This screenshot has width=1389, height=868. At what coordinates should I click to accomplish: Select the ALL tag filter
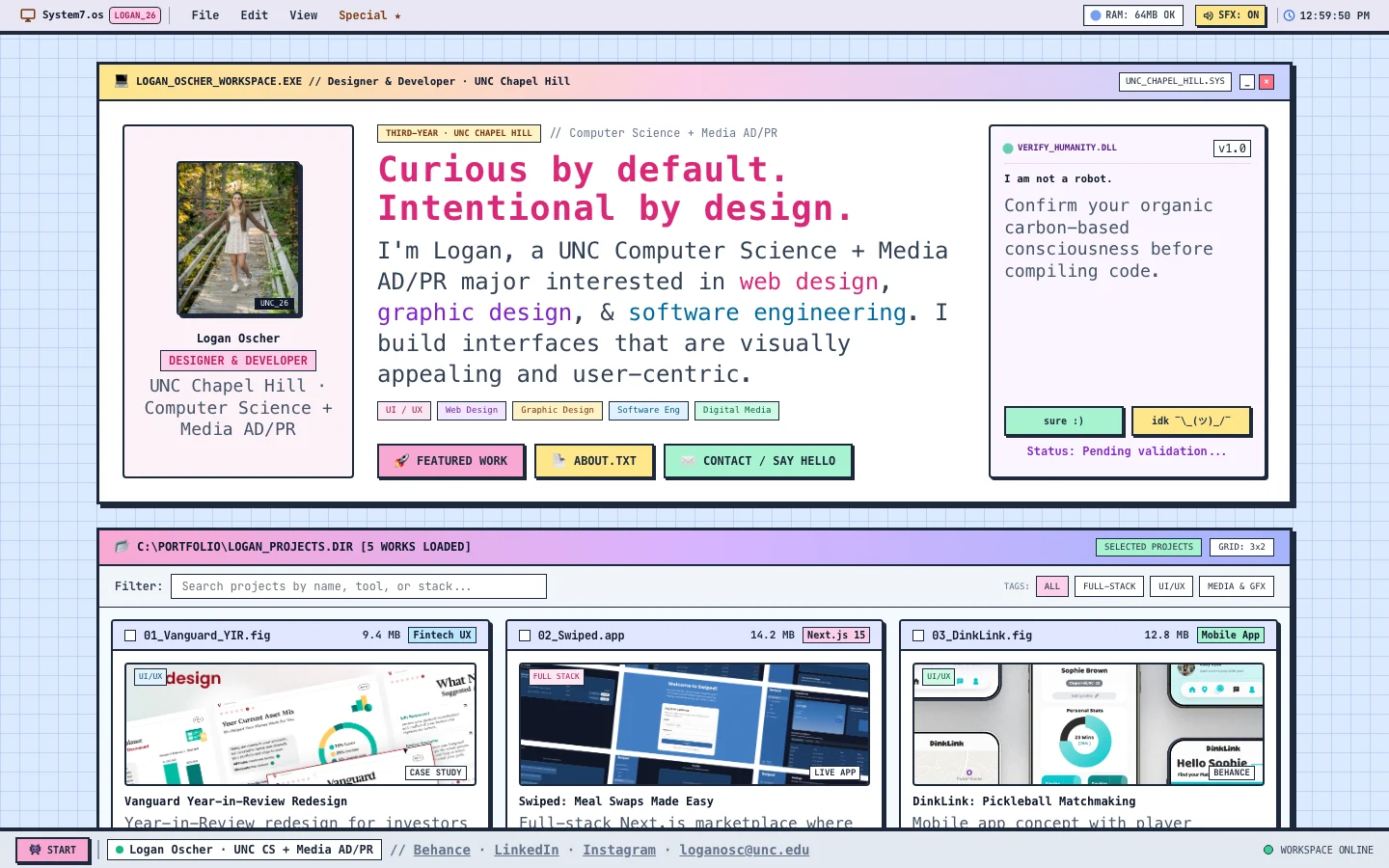[x=1052, y=586]
